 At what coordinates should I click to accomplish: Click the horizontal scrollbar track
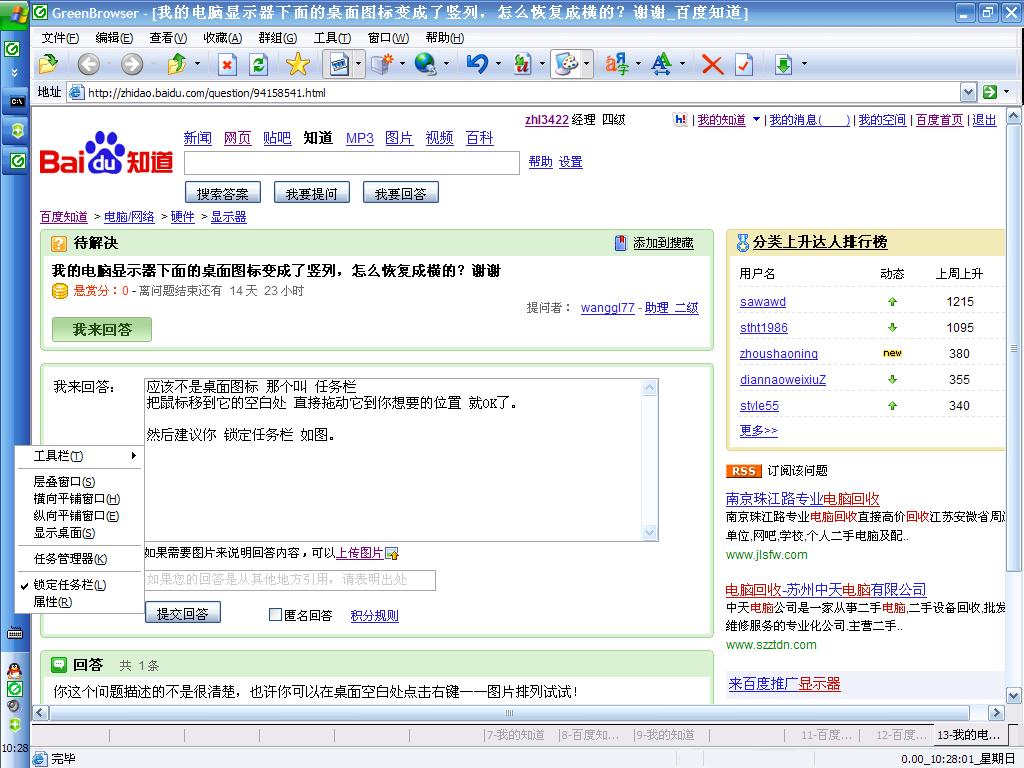509,712
